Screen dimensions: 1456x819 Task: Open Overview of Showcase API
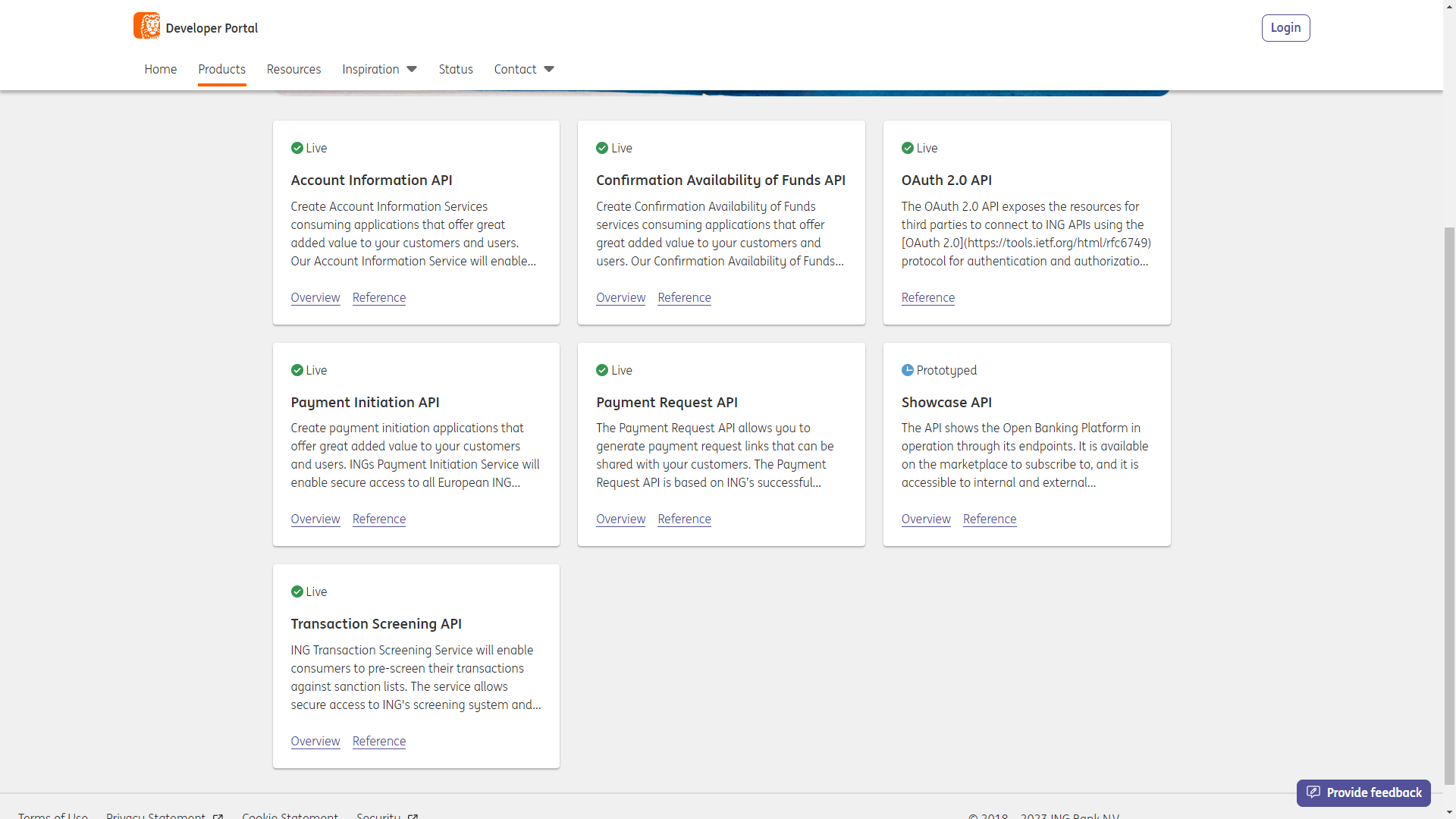(x=926, y=519)
